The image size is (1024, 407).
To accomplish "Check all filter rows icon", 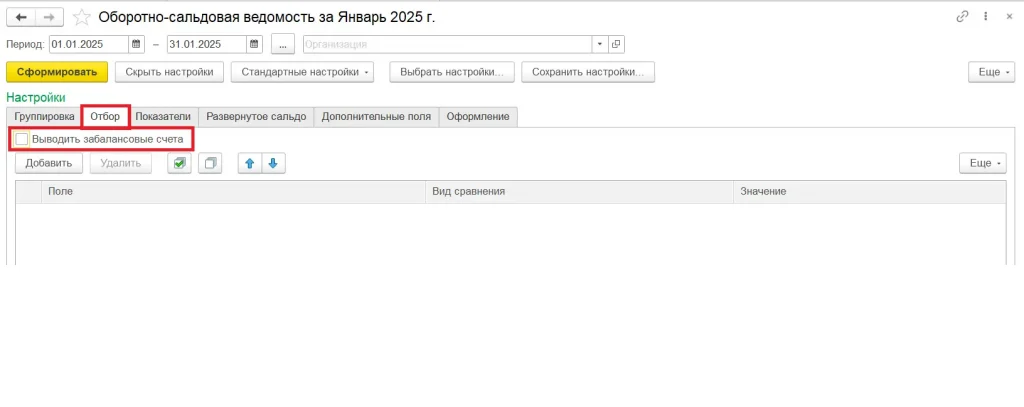I will point(179,163).
